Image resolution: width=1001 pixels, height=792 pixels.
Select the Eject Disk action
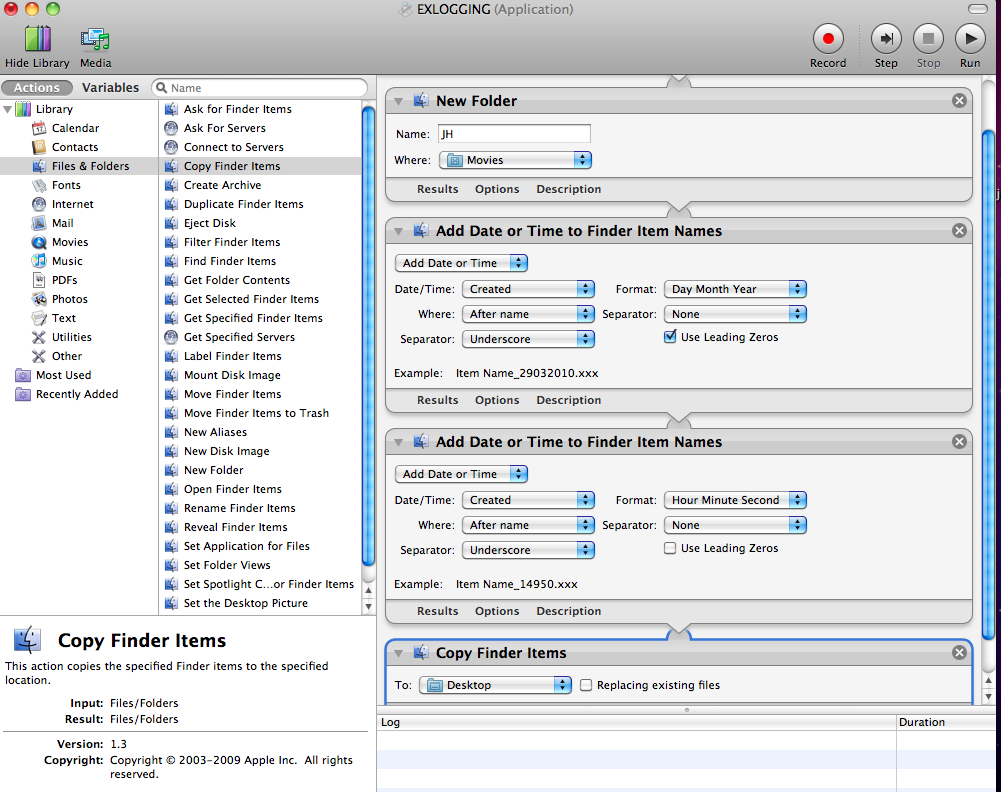tap(209, 223)
